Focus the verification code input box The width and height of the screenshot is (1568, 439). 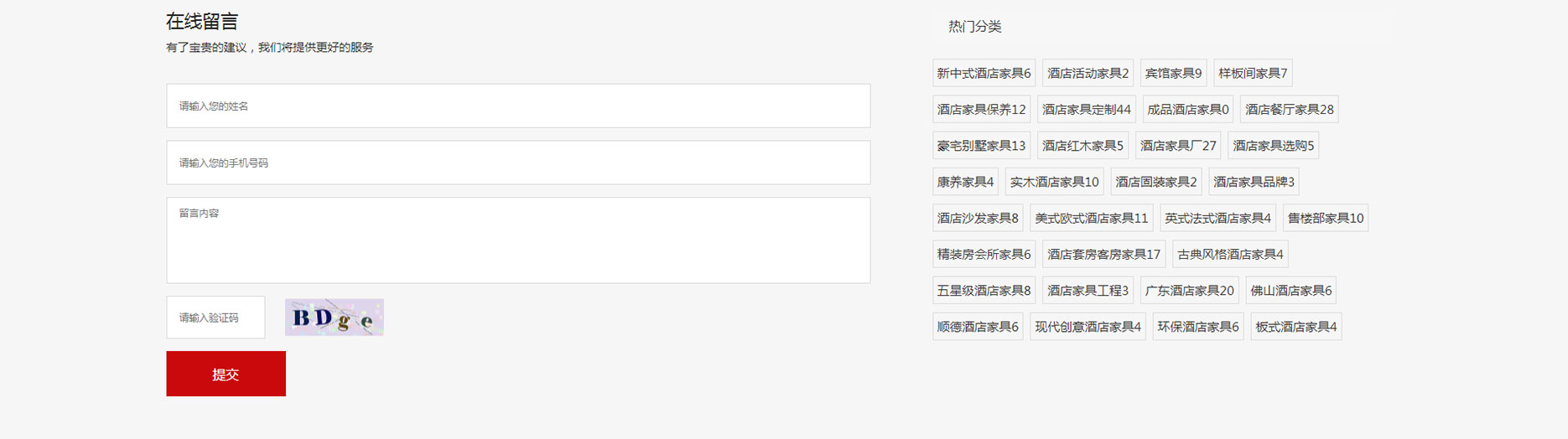point(215,318)
